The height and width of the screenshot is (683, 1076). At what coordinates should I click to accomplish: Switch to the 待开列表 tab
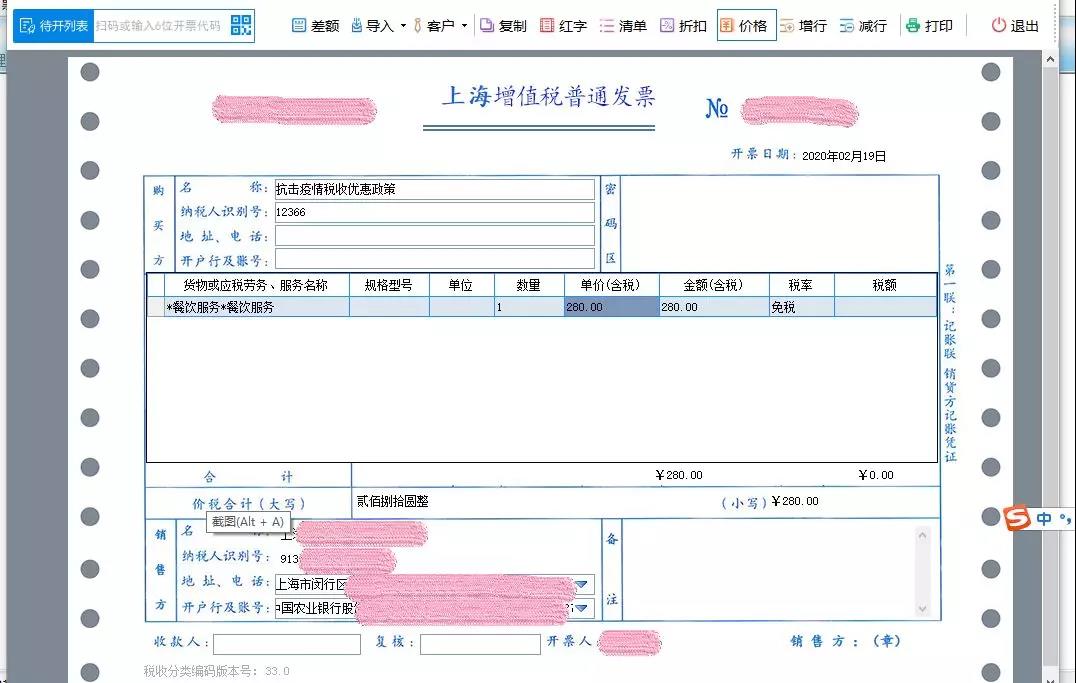[54, 24]
